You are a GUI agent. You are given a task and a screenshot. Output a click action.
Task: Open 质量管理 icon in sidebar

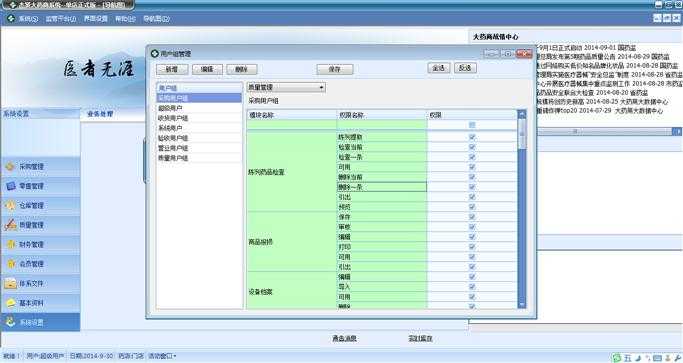click(10, 225)
